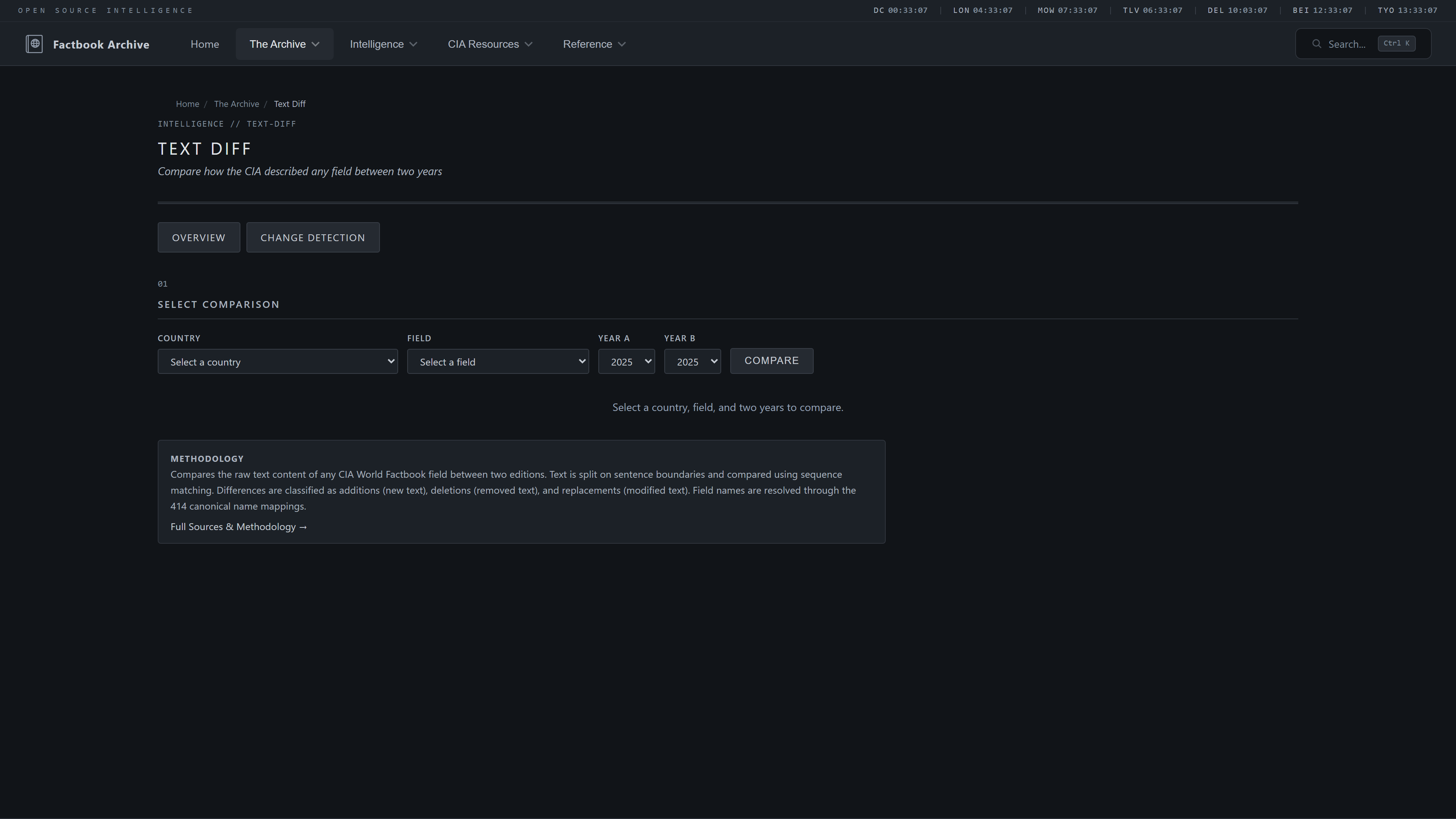
Task: Click The Archive breadcrumb link
Action: (236, 104)
